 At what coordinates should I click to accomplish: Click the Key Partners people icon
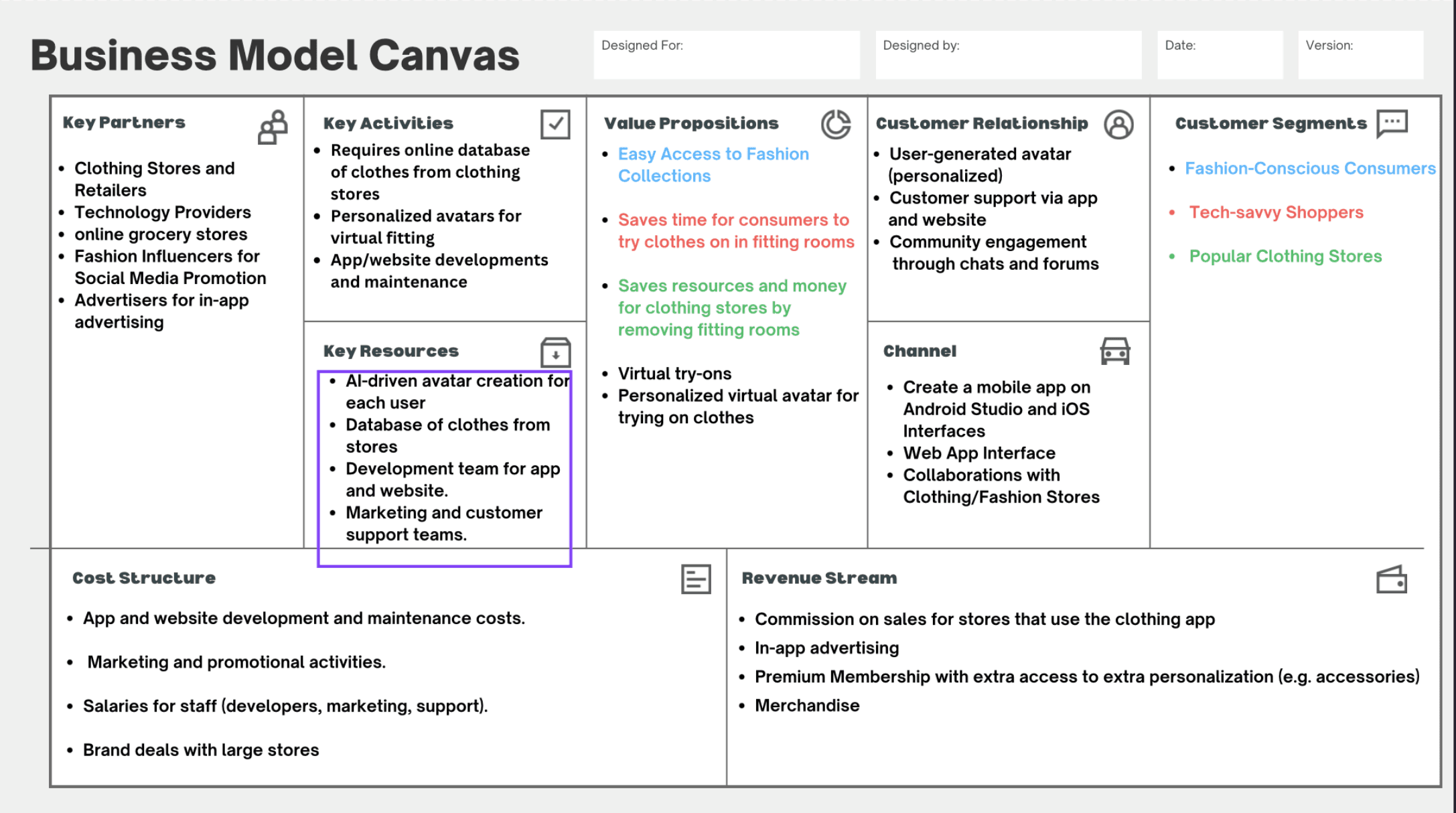point(273,127)
